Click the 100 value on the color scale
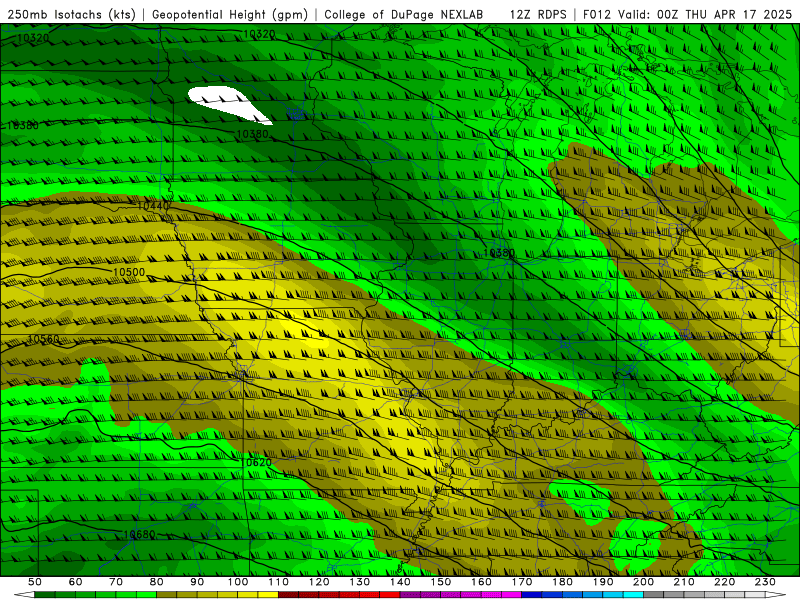Image resolution: width=800 pixels, height=600 pixels. pos(238,582)
